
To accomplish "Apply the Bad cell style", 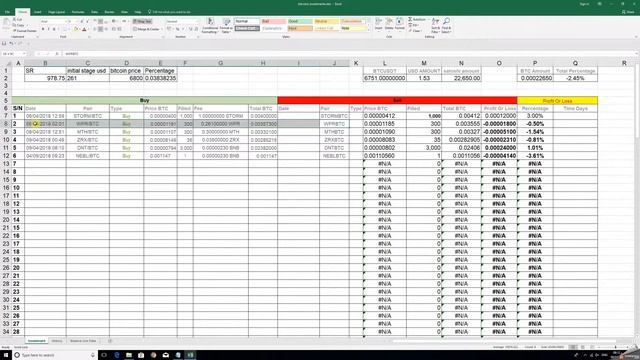I will pos(273,21).
